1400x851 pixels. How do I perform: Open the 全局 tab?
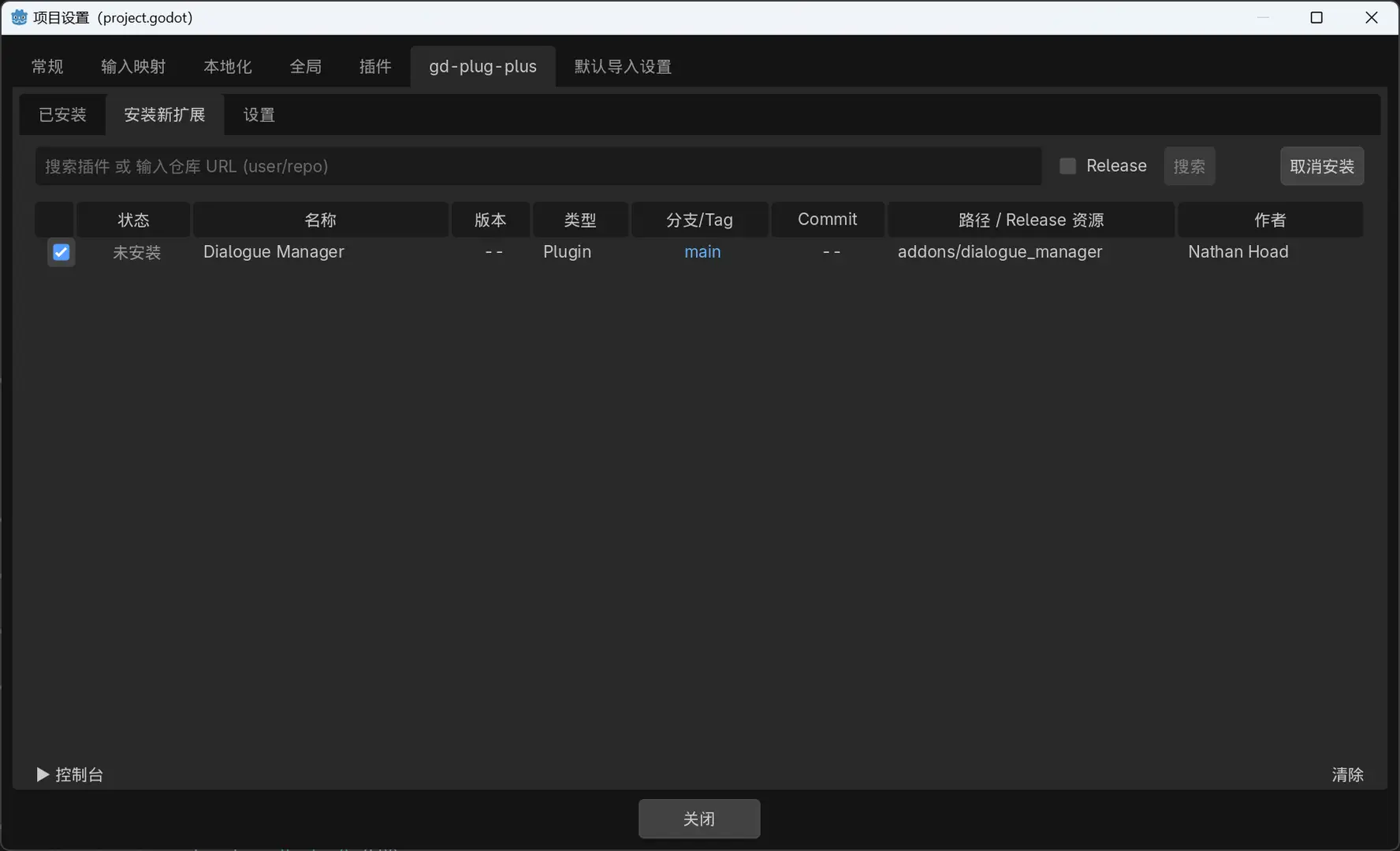click(306, 66)
